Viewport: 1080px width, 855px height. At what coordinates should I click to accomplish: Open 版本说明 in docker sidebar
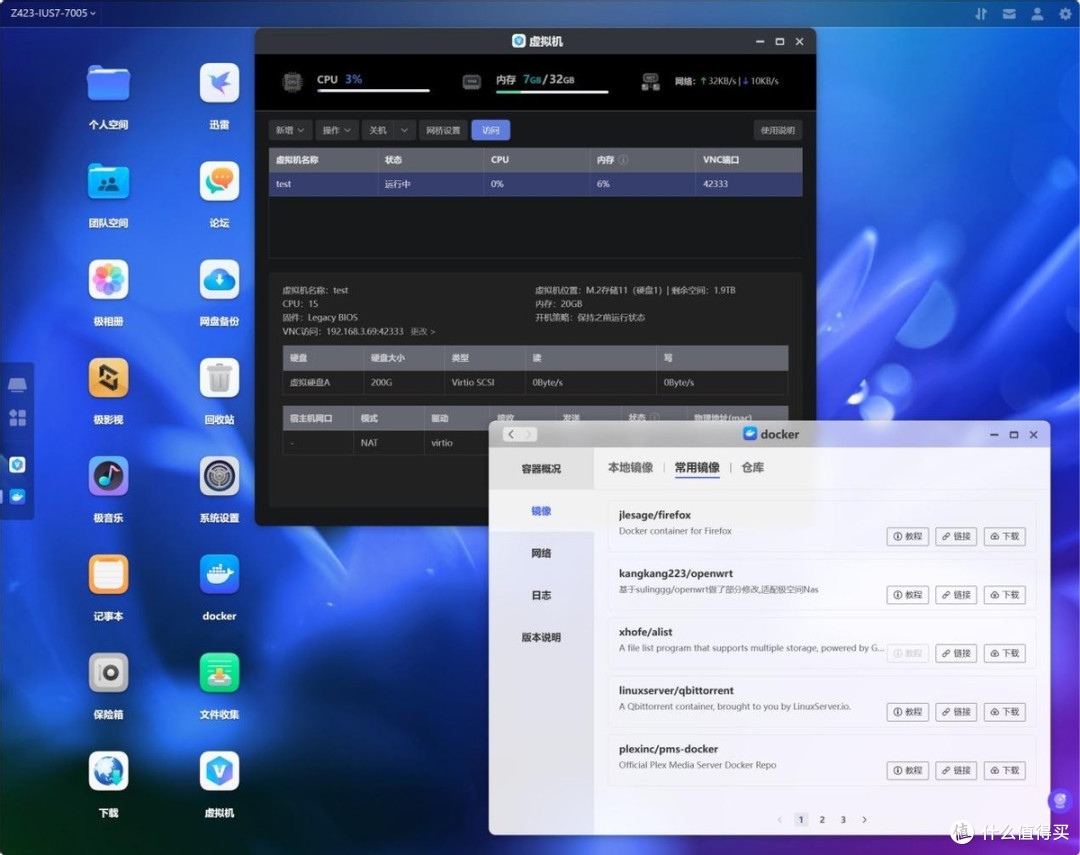click(x=541, y=637)
